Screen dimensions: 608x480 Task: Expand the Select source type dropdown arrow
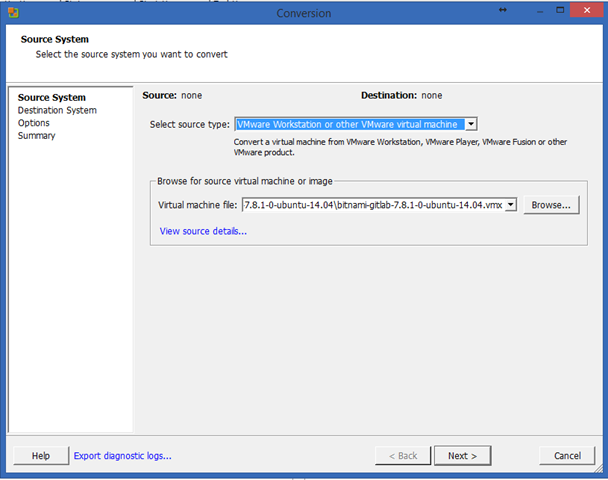(x=471, y=124)
